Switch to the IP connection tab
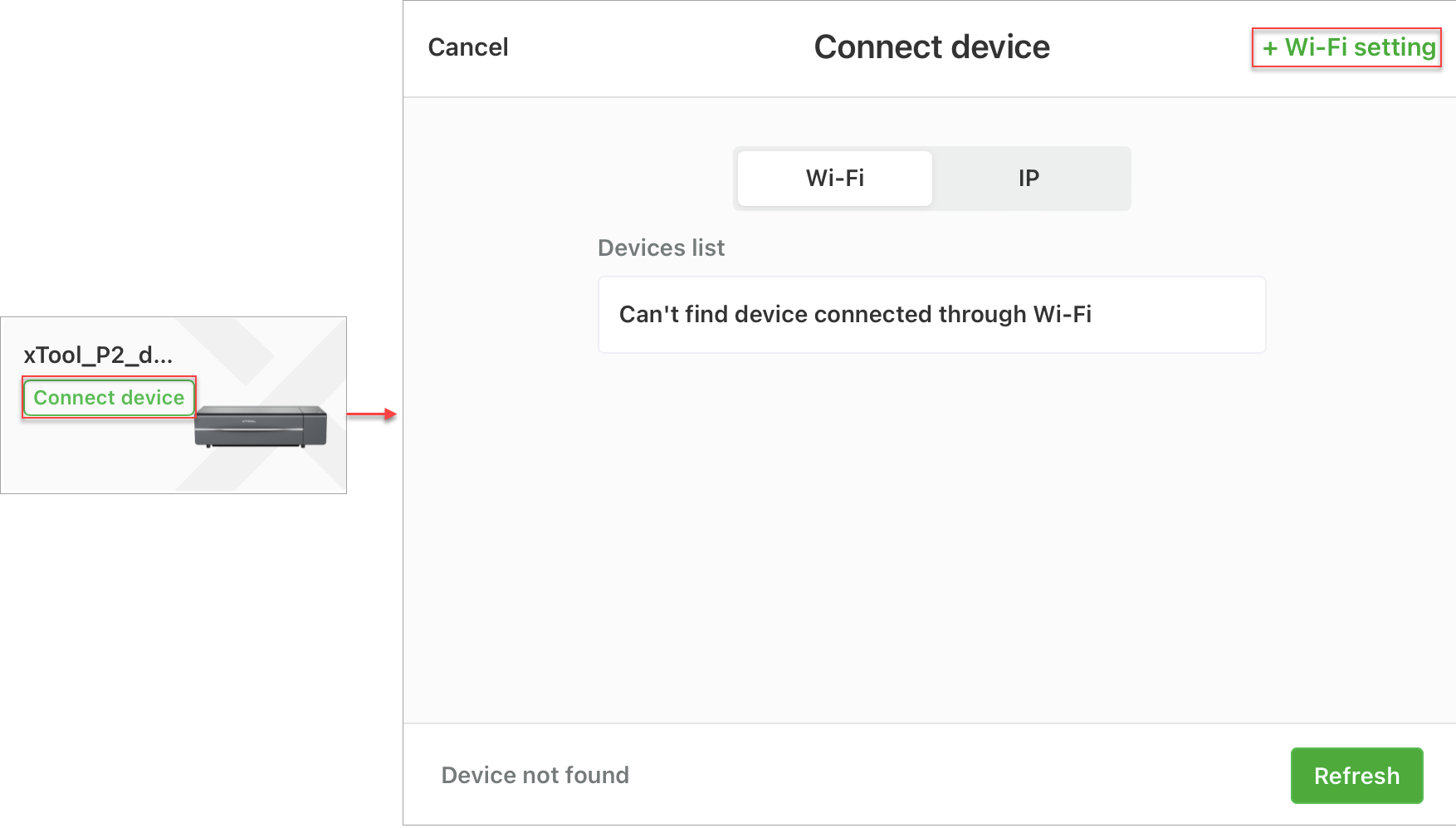 tap(1029, 178)
